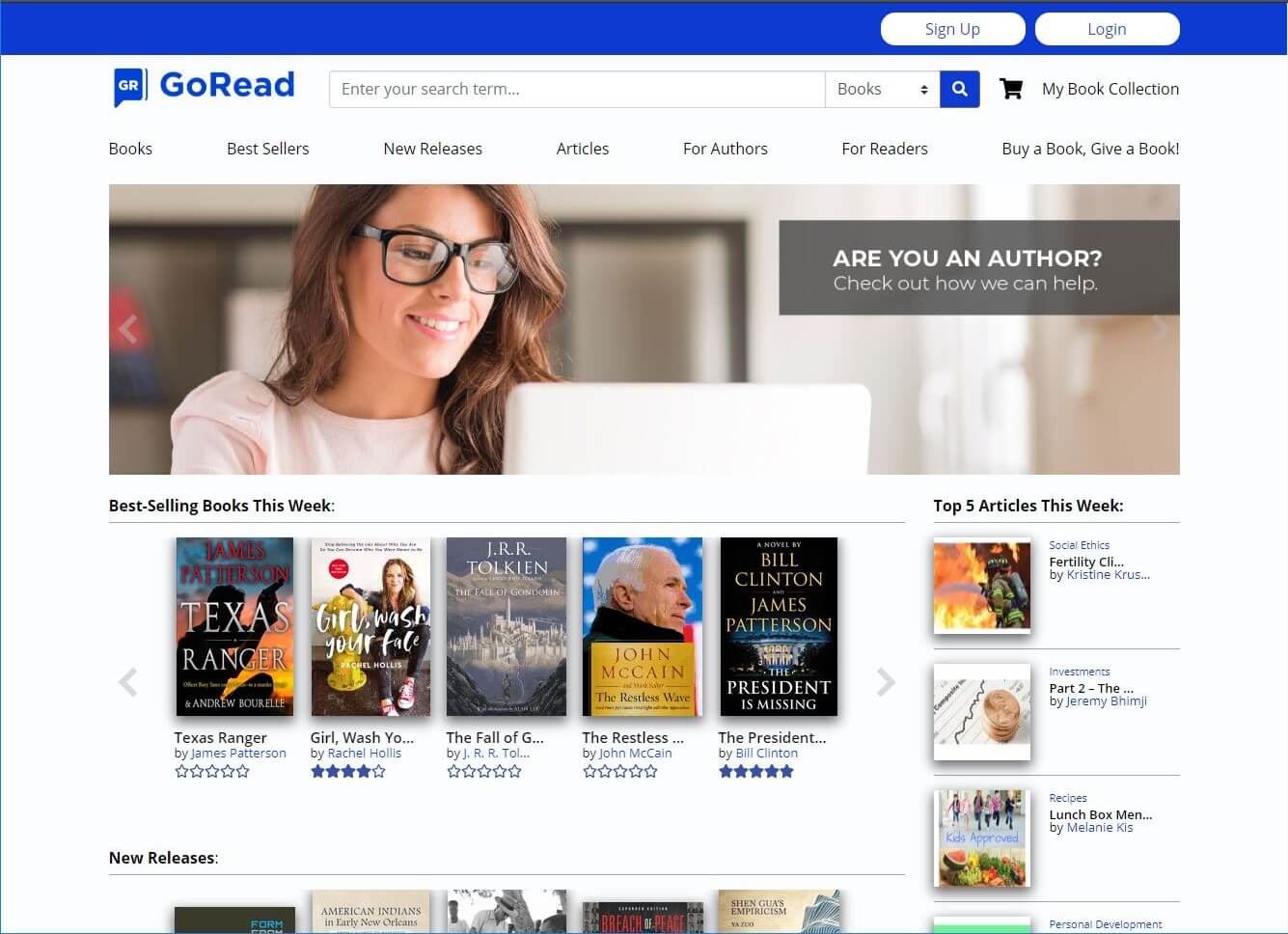Open The Fall of Gondolin cover
Viewport: 1288px width, 934px height.
(507, 626)
